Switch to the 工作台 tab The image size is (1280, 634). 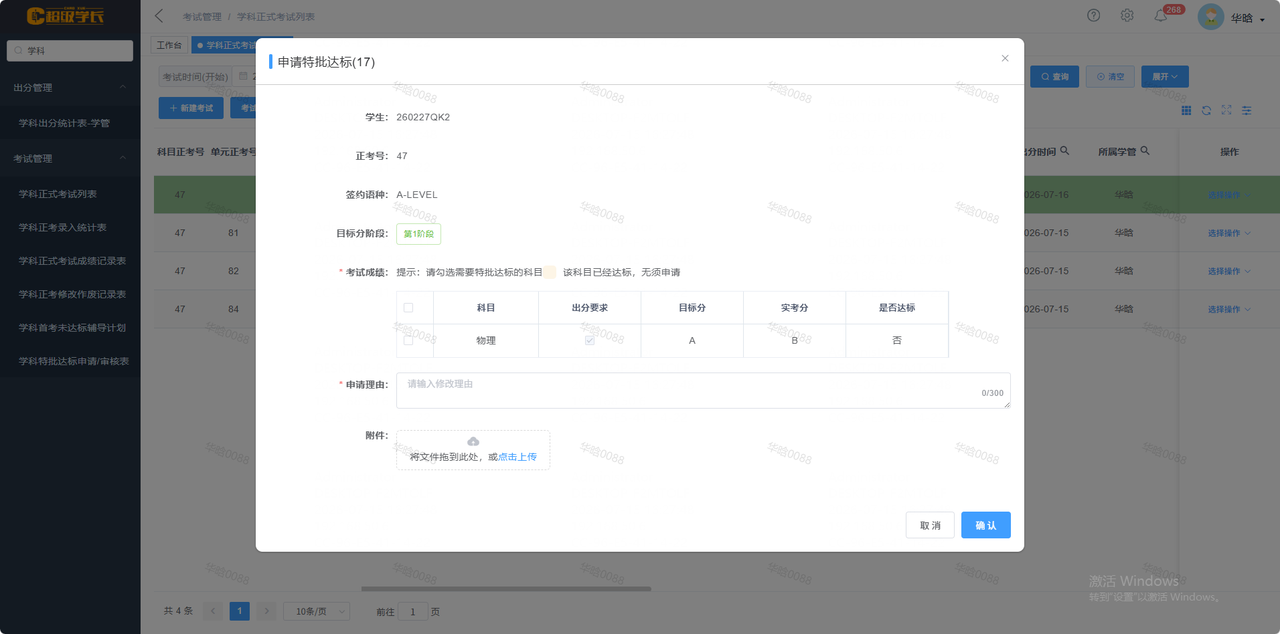(x=169, y=45)
